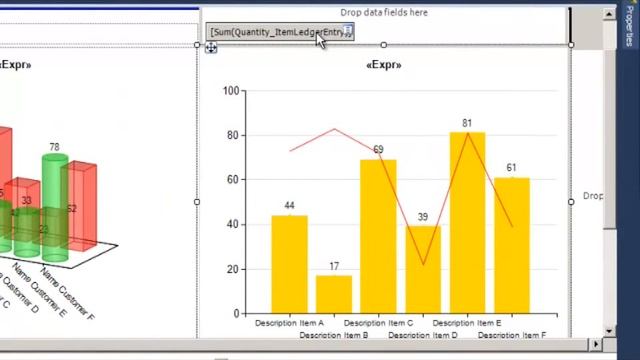Click the vertical scrollbar down arrow
Image resolution: width=640 pixels, height=360 pixels.
[x=609, y=331]
